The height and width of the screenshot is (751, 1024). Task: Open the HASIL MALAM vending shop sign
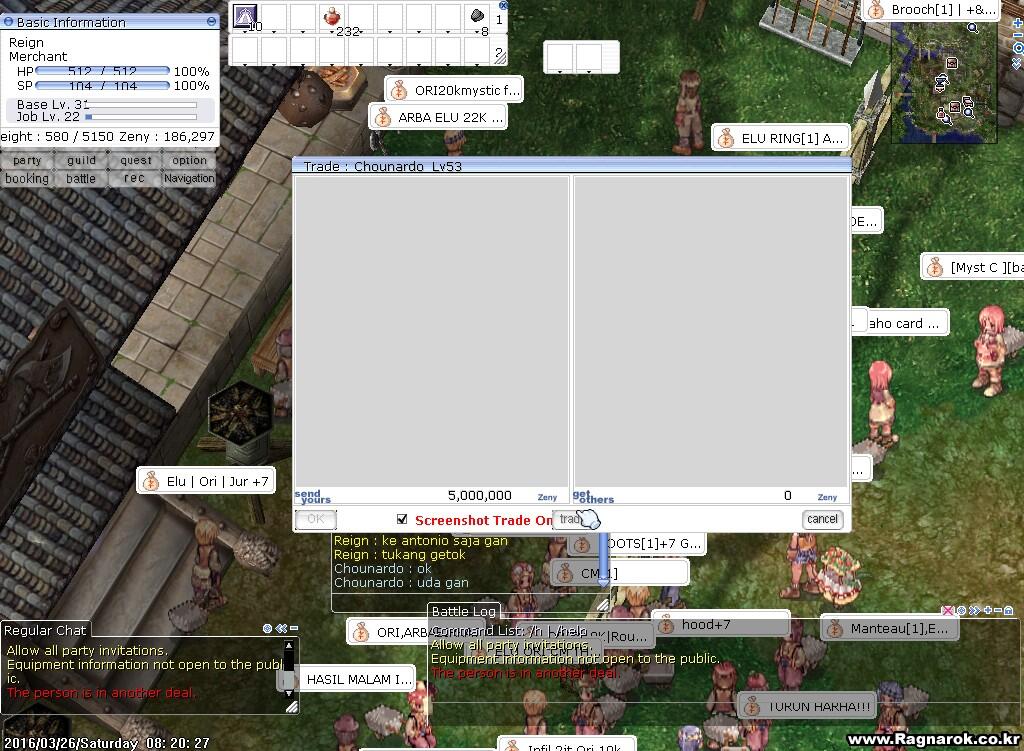click(x=348, y=679)
